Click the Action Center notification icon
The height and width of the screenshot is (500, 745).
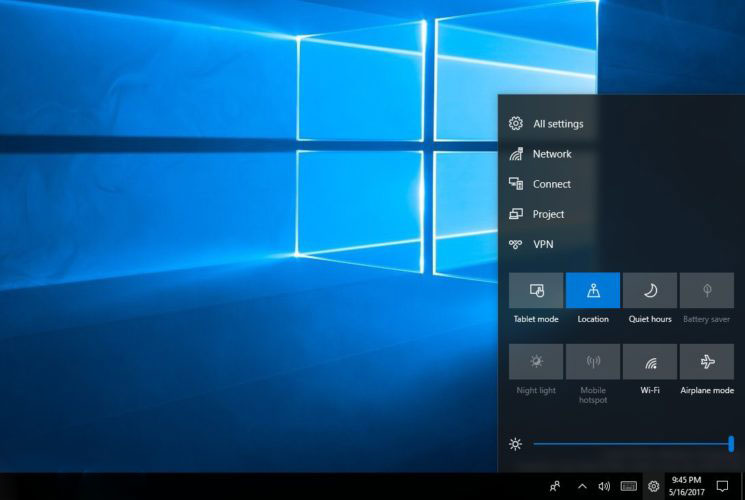tap(722, 486)
